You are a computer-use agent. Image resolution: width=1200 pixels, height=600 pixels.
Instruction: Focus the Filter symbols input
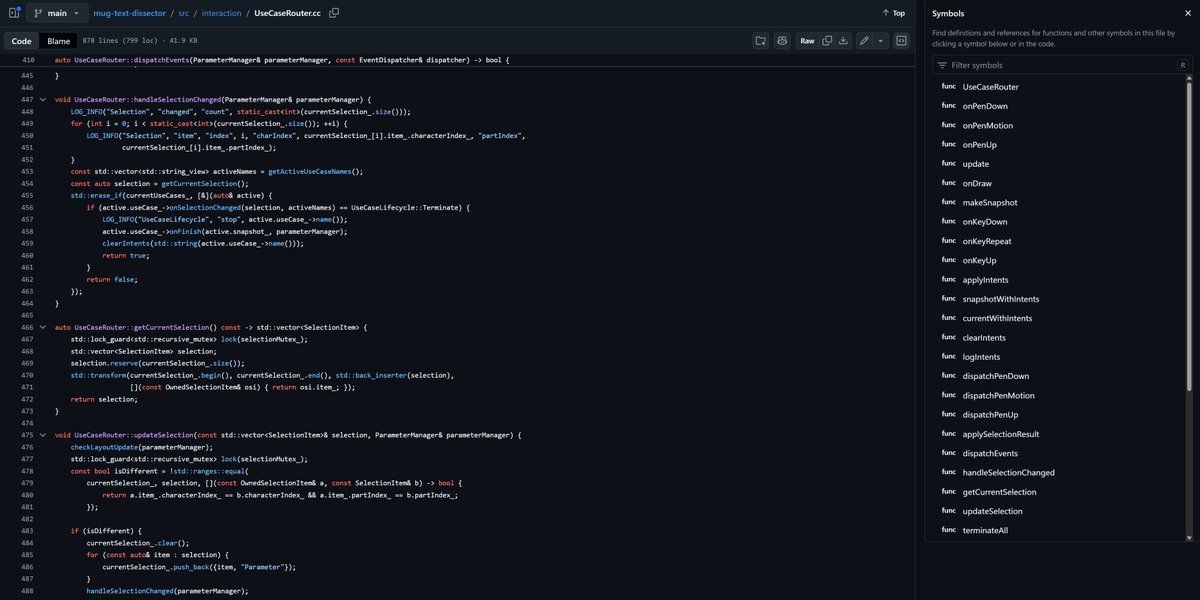(1063, 65)
